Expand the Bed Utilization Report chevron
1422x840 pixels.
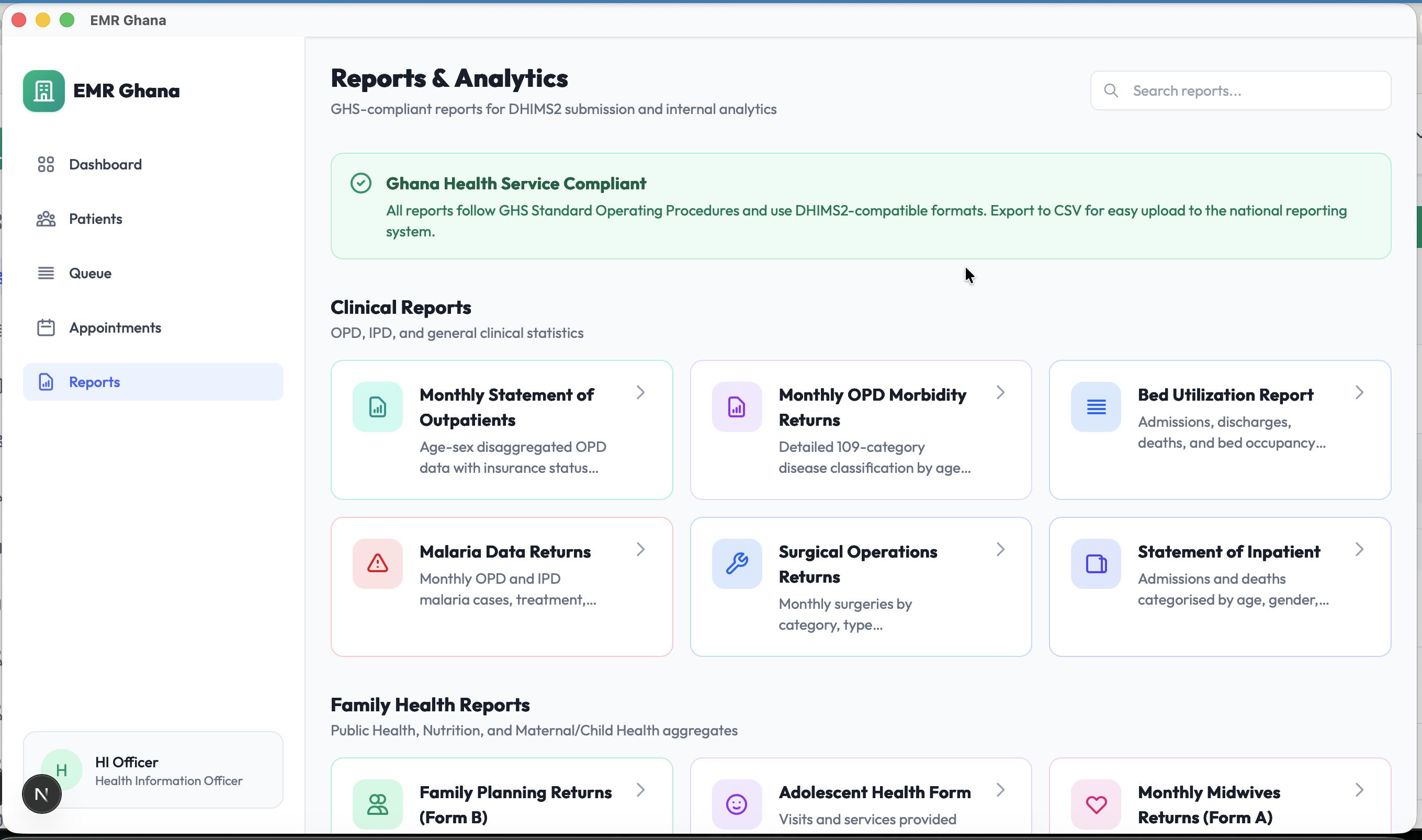pyautogui.click(x=1360, y=392)
